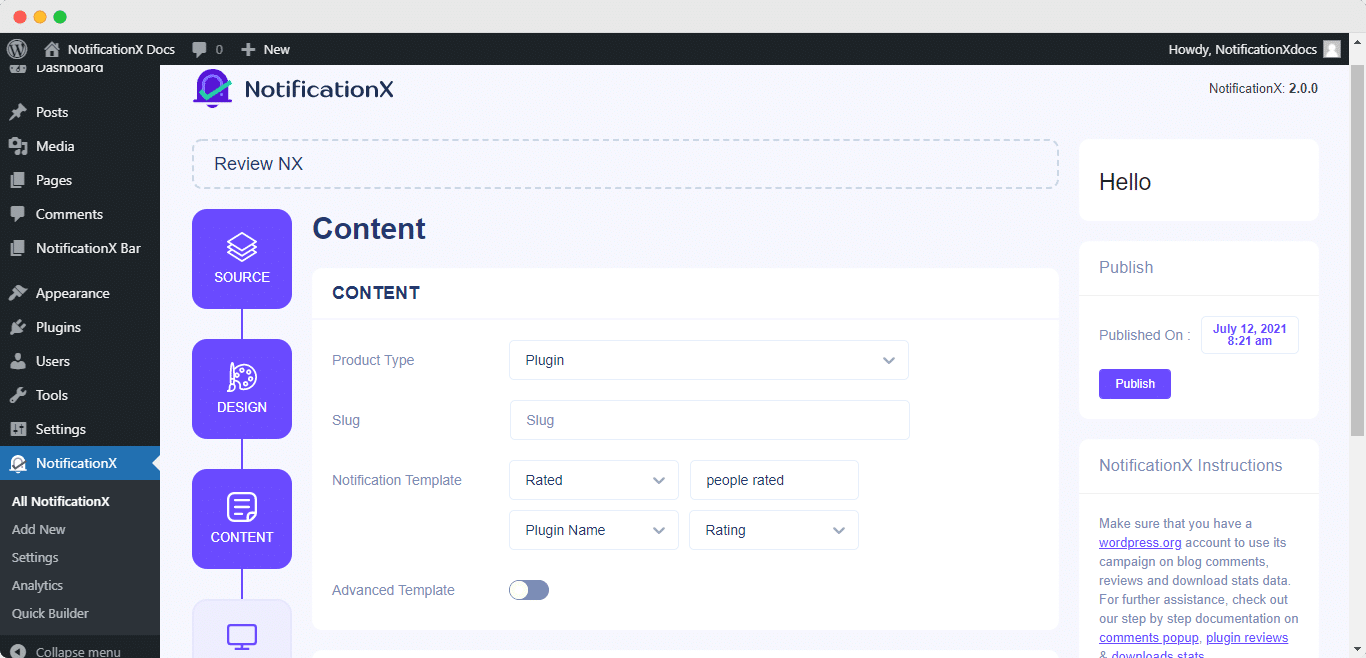Click the Posts pin icon in sidebar
This screenshot has height=658, width=1366.
[17, 112]
